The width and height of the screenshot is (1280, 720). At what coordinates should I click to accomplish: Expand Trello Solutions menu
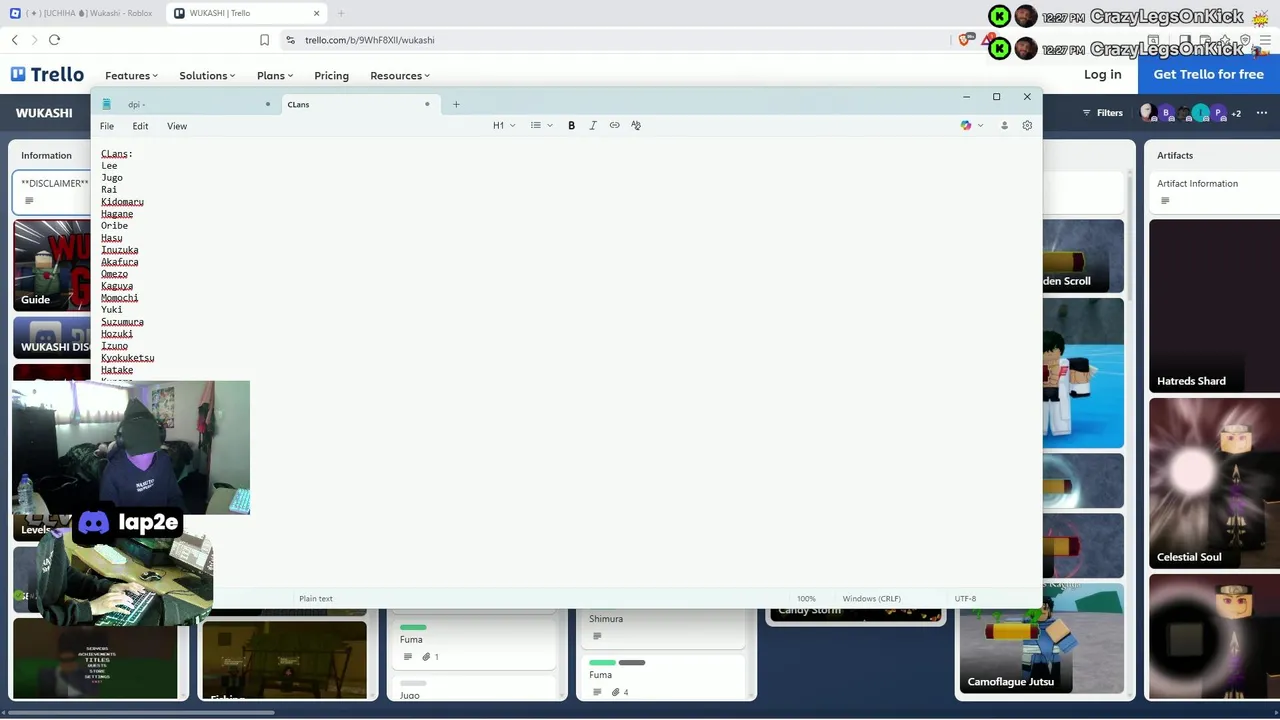click(x=207, y=76)
